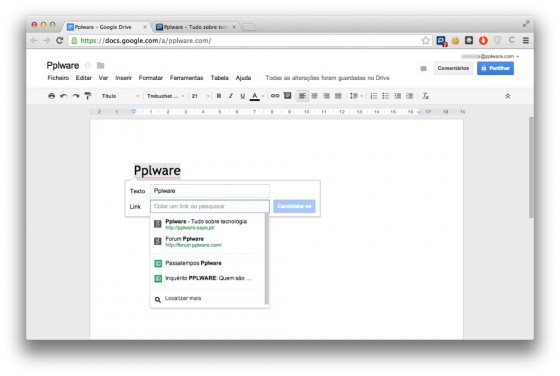The height and width of the screenshot is (376, 560).
Task: Center align the text
Action: click(x=314, y=96)
